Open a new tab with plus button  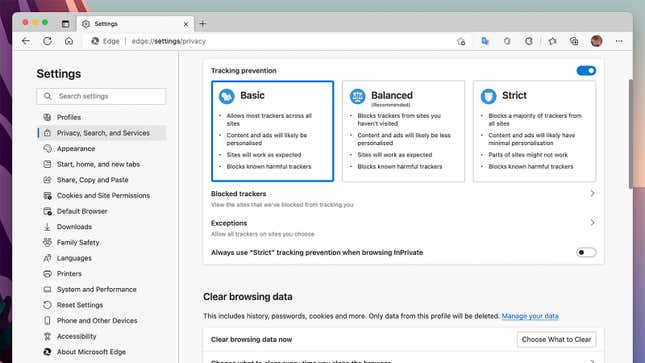202,24
